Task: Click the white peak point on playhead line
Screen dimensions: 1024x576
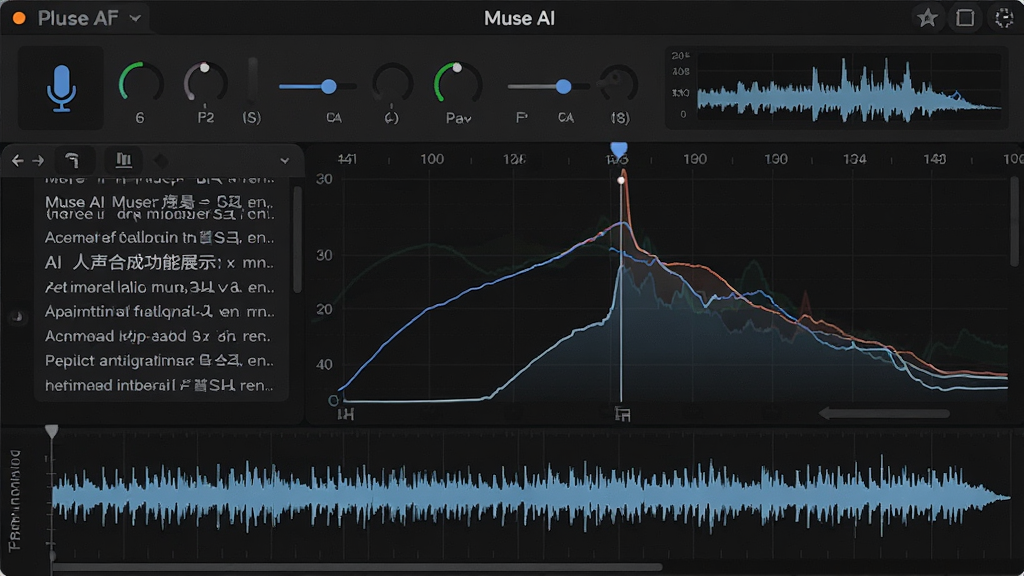Action: (x=621, y=180)
